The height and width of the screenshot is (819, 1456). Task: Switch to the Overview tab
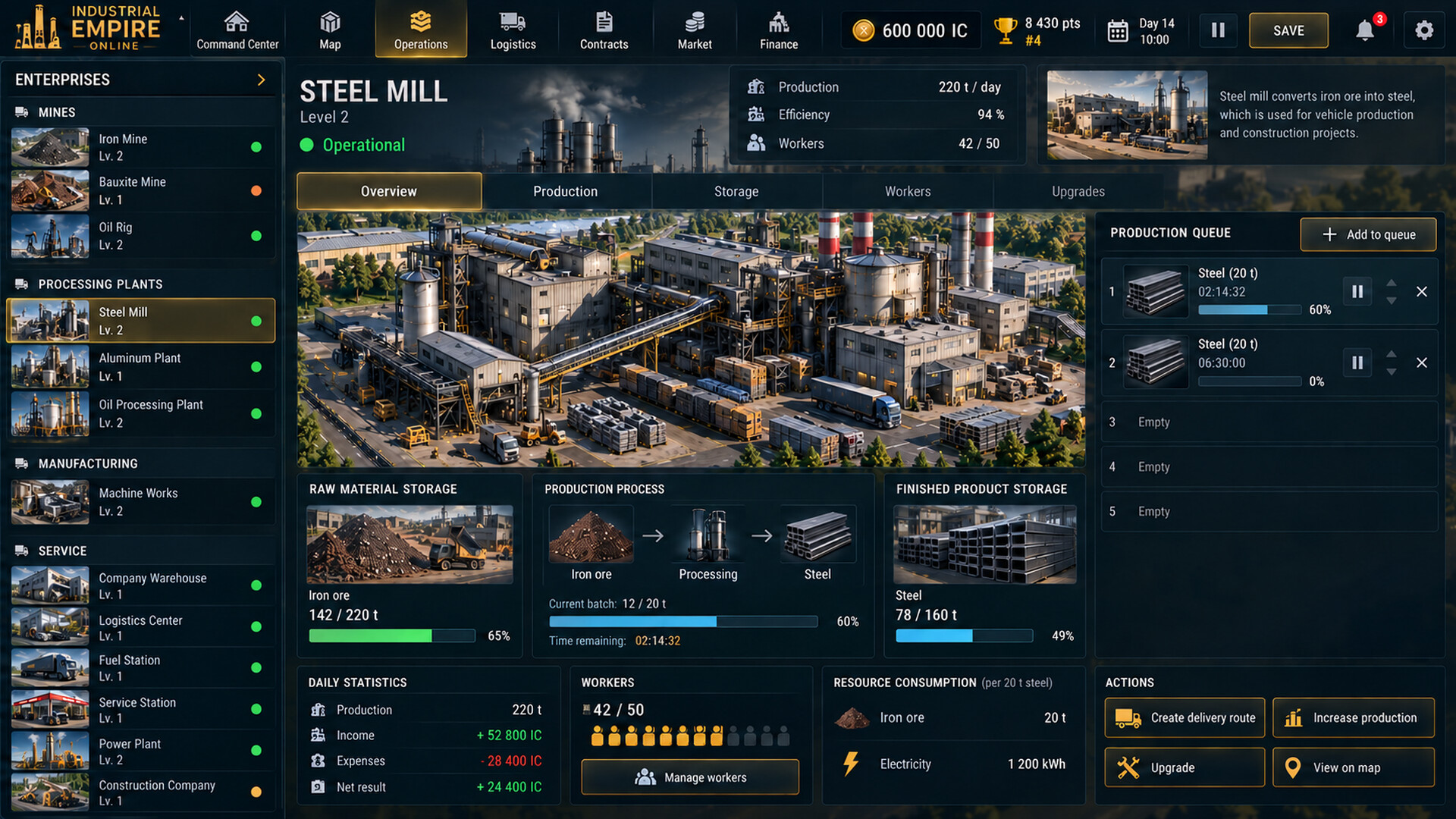[x=389, y=191]
